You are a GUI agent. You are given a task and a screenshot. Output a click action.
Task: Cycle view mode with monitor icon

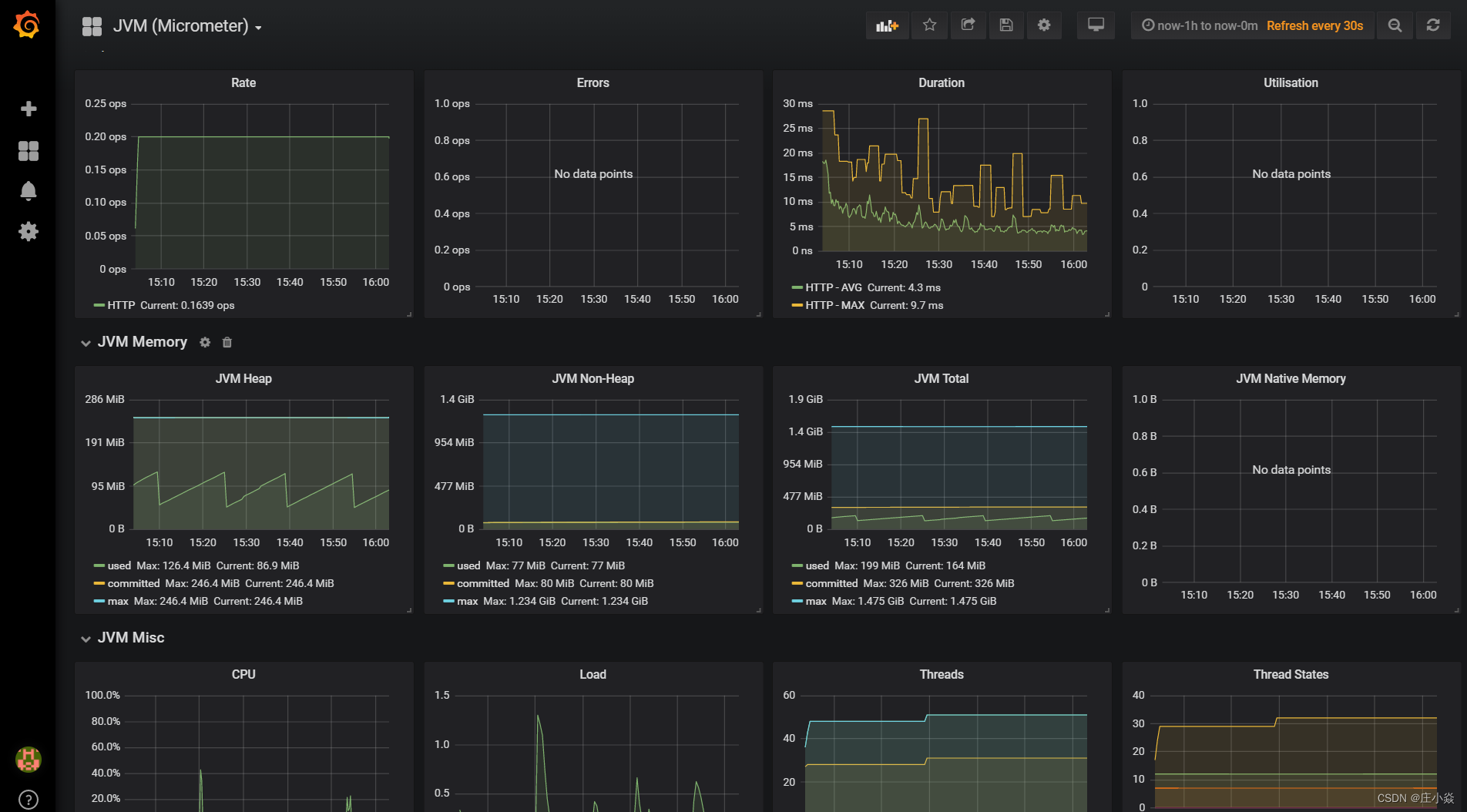coord(1096,25)
